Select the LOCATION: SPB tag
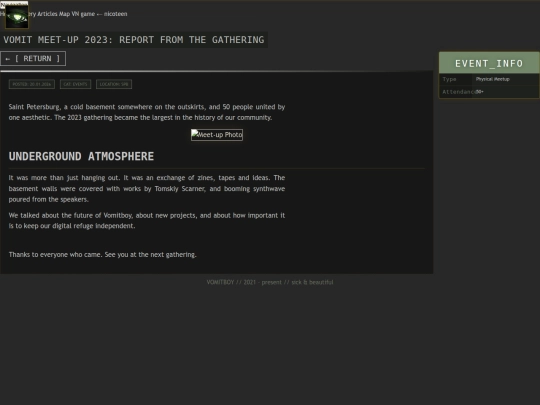 click(x=114, y=84)
